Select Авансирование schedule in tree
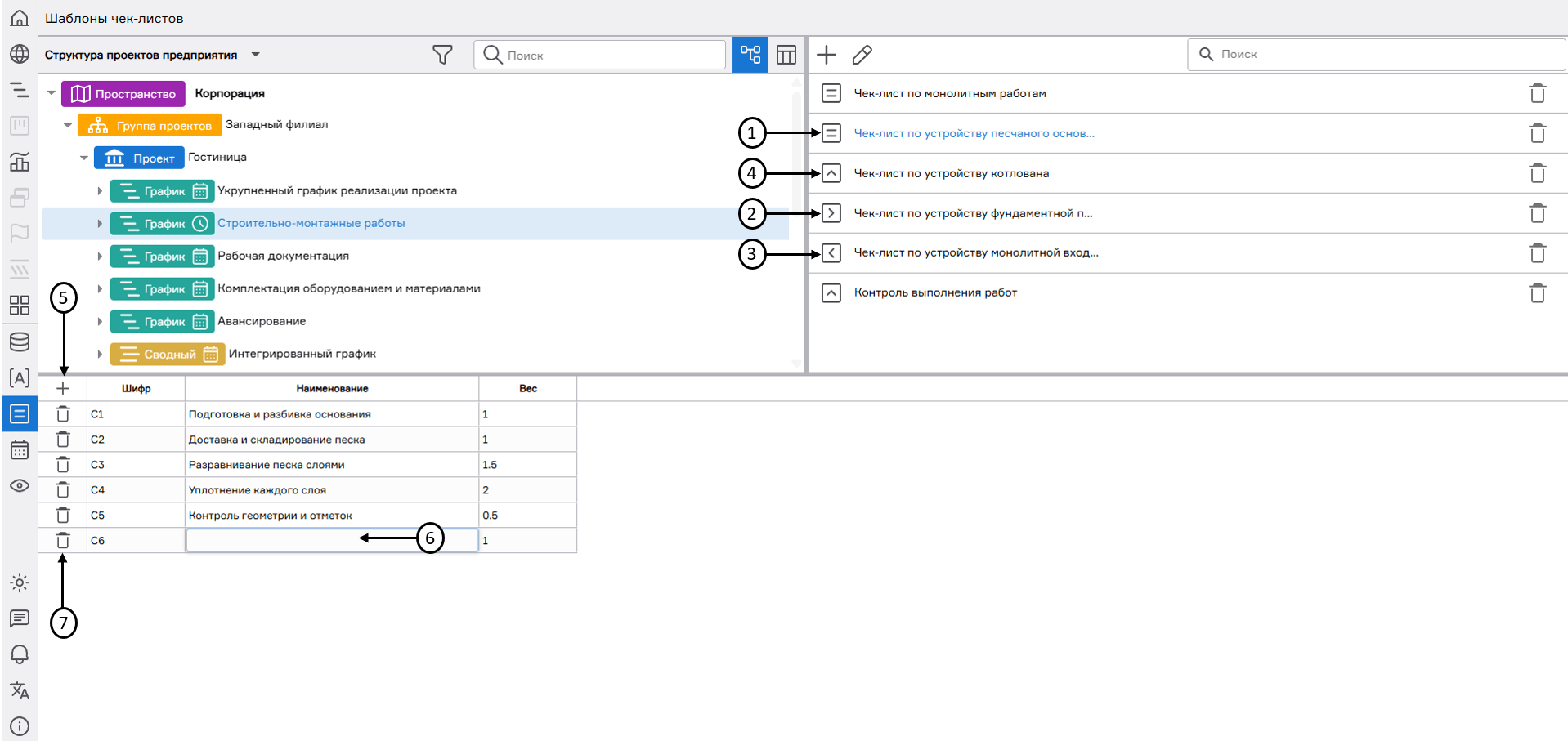The image size is (1568, 741). click(262, 321)
